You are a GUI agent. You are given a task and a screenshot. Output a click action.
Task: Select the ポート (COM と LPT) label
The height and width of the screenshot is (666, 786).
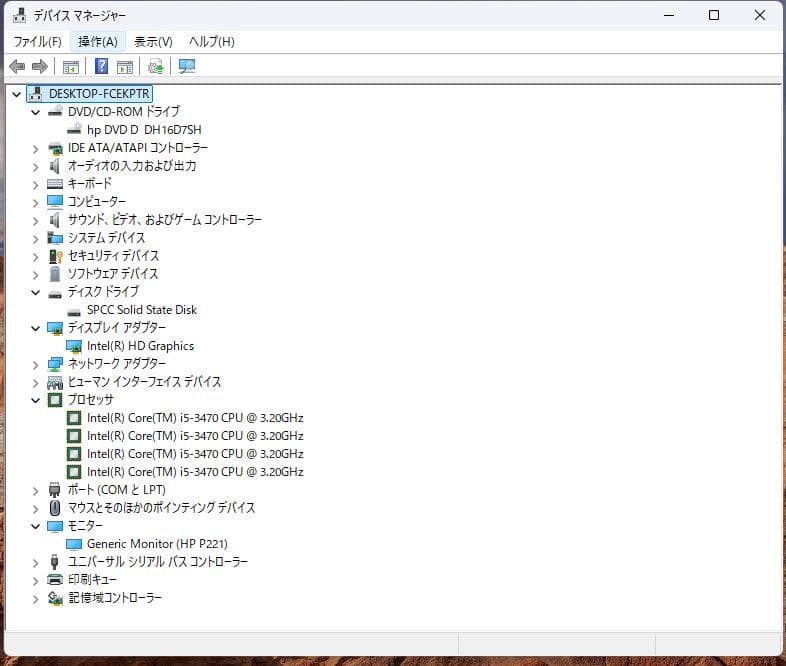pyautogui.click(x=116, y=490)
